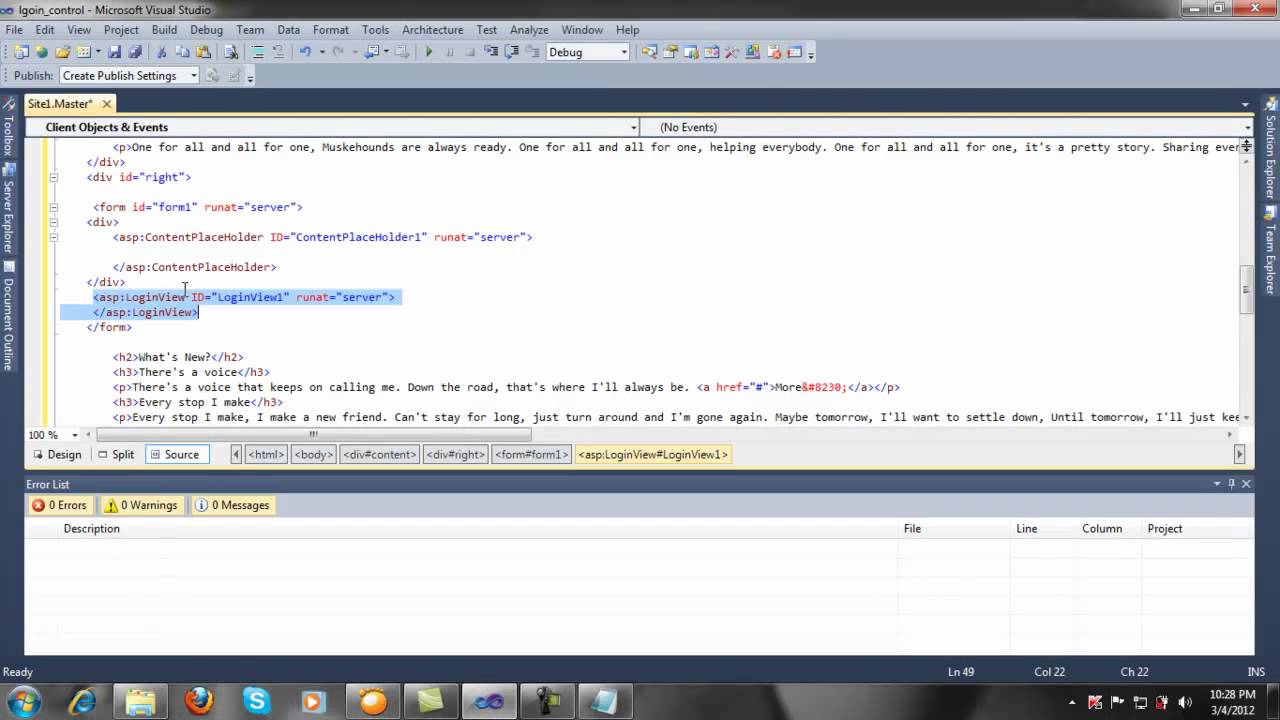The width and height of the screenshot is (1280, 720).
Task: Toggle the 0 Messages filter
Action: 232,505
